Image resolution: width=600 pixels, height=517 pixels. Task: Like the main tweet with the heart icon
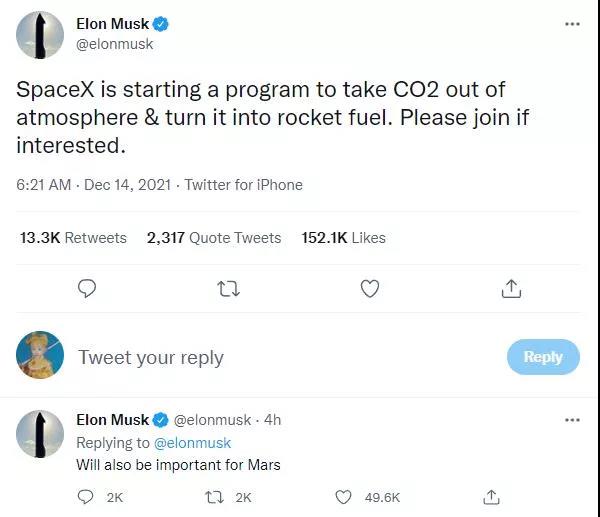click(370, 289)
